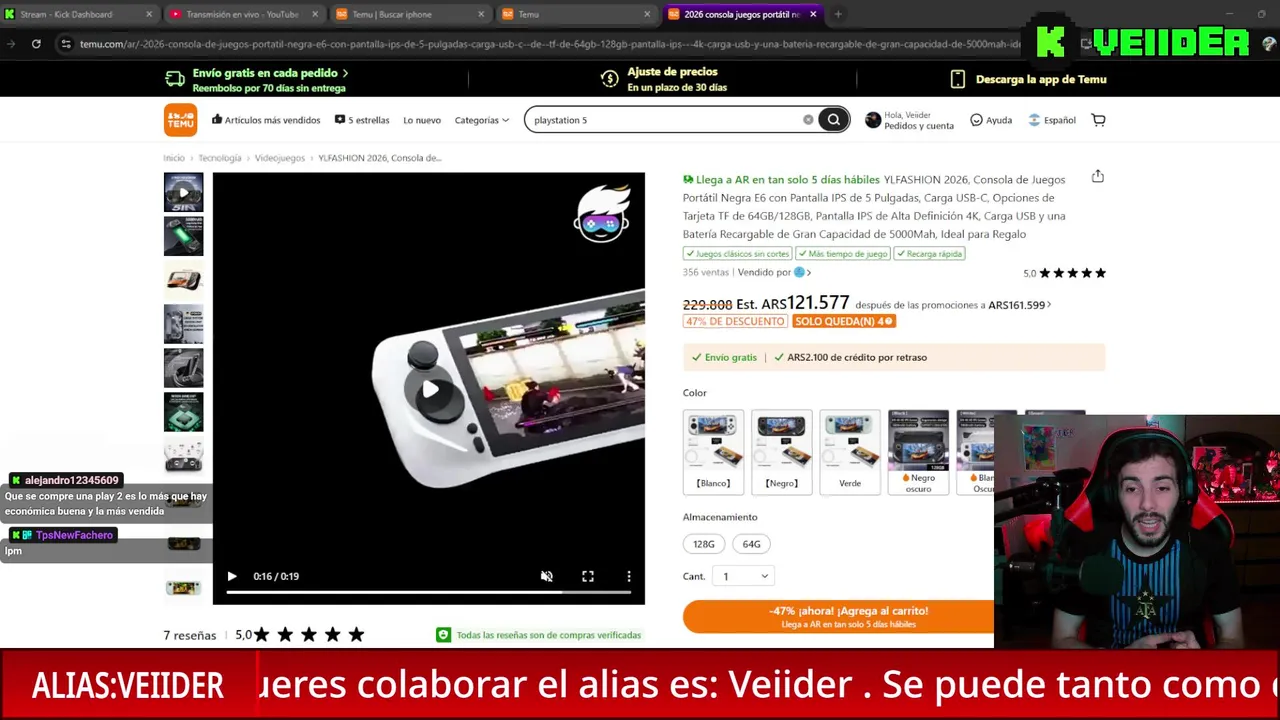Screen dimensions: 1280x720
Task: Switch to Transmisión en vivo YouTube tab
Action: click(x=242, y=14)
